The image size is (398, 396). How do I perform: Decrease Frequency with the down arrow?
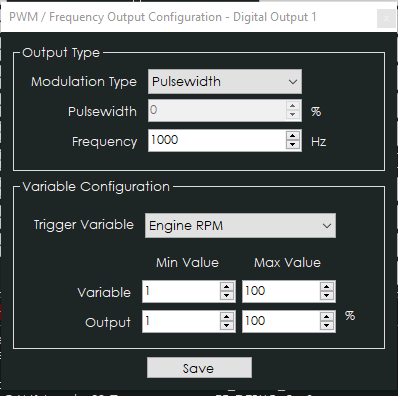293,145
